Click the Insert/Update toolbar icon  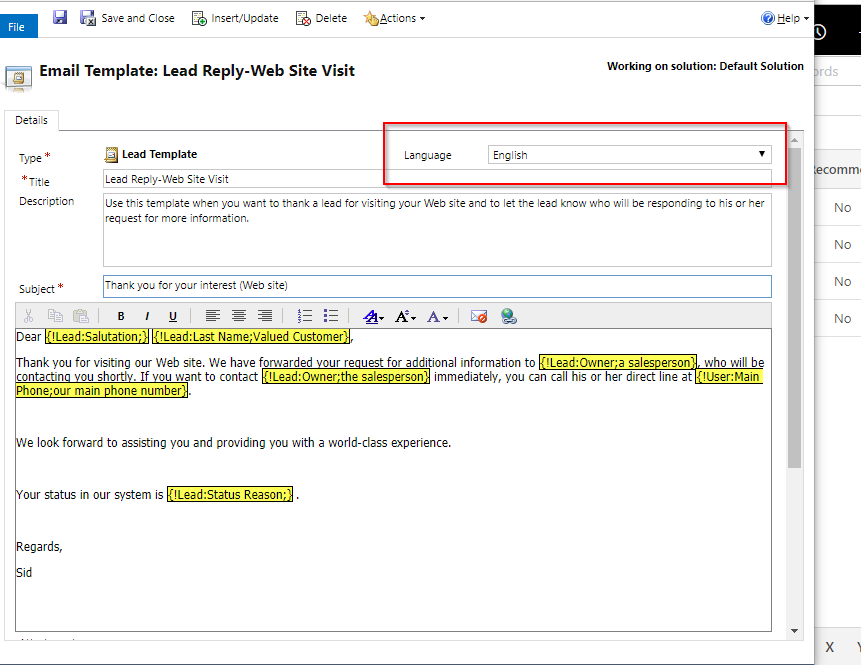(235, 17)
